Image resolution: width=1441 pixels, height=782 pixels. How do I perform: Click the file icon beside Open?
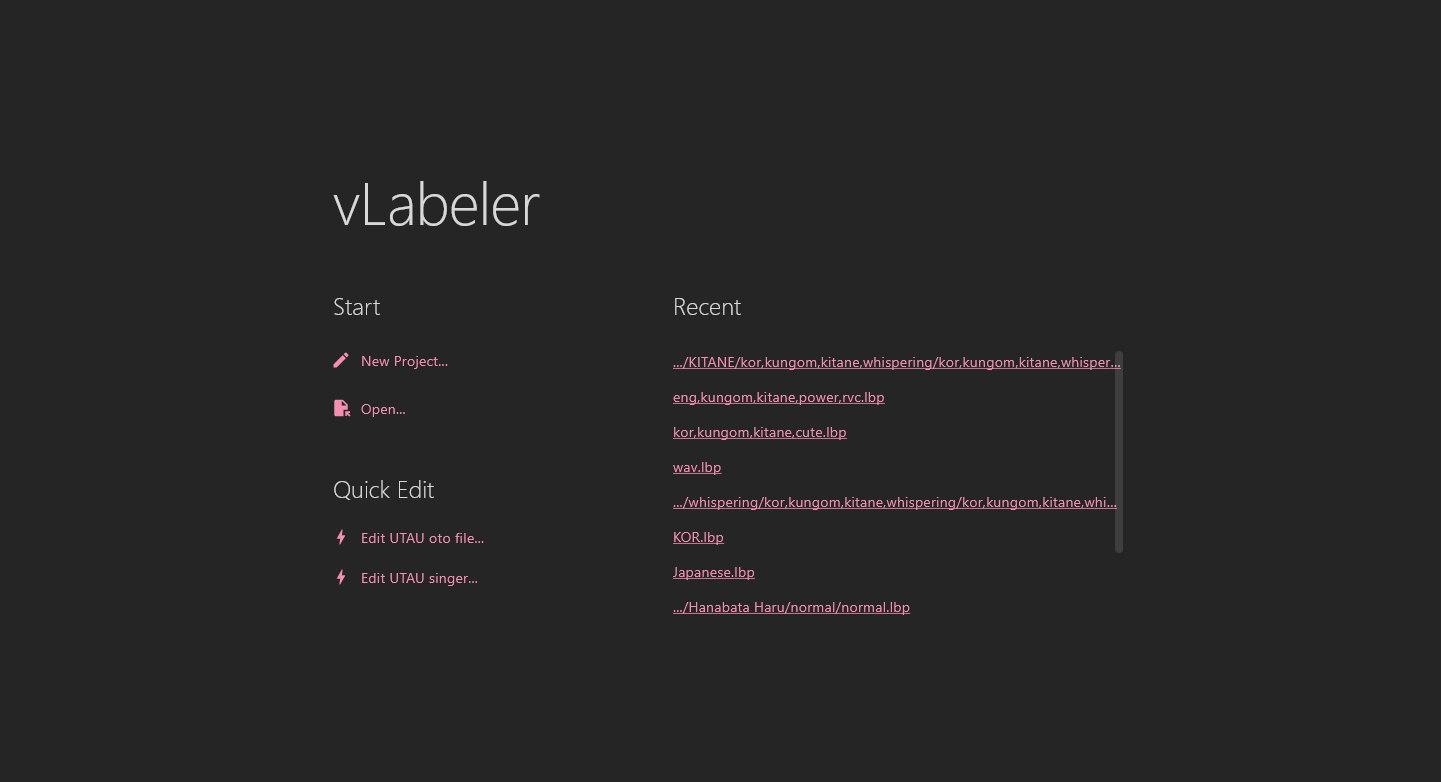tap(341, 408)
